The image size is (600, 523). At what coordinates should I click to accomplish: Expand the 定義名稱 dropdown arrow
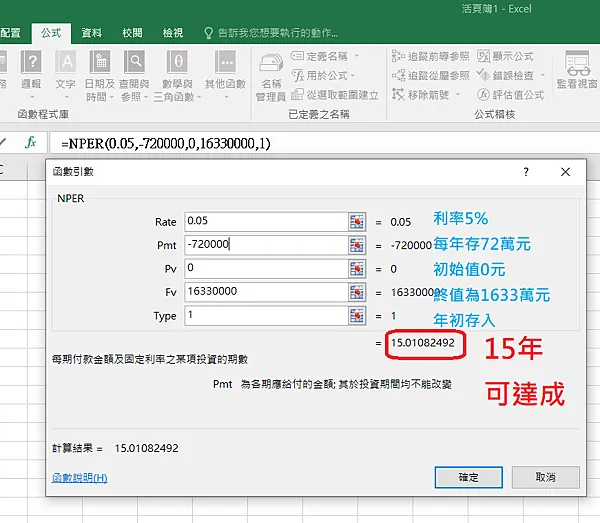[x=357, y=56]
